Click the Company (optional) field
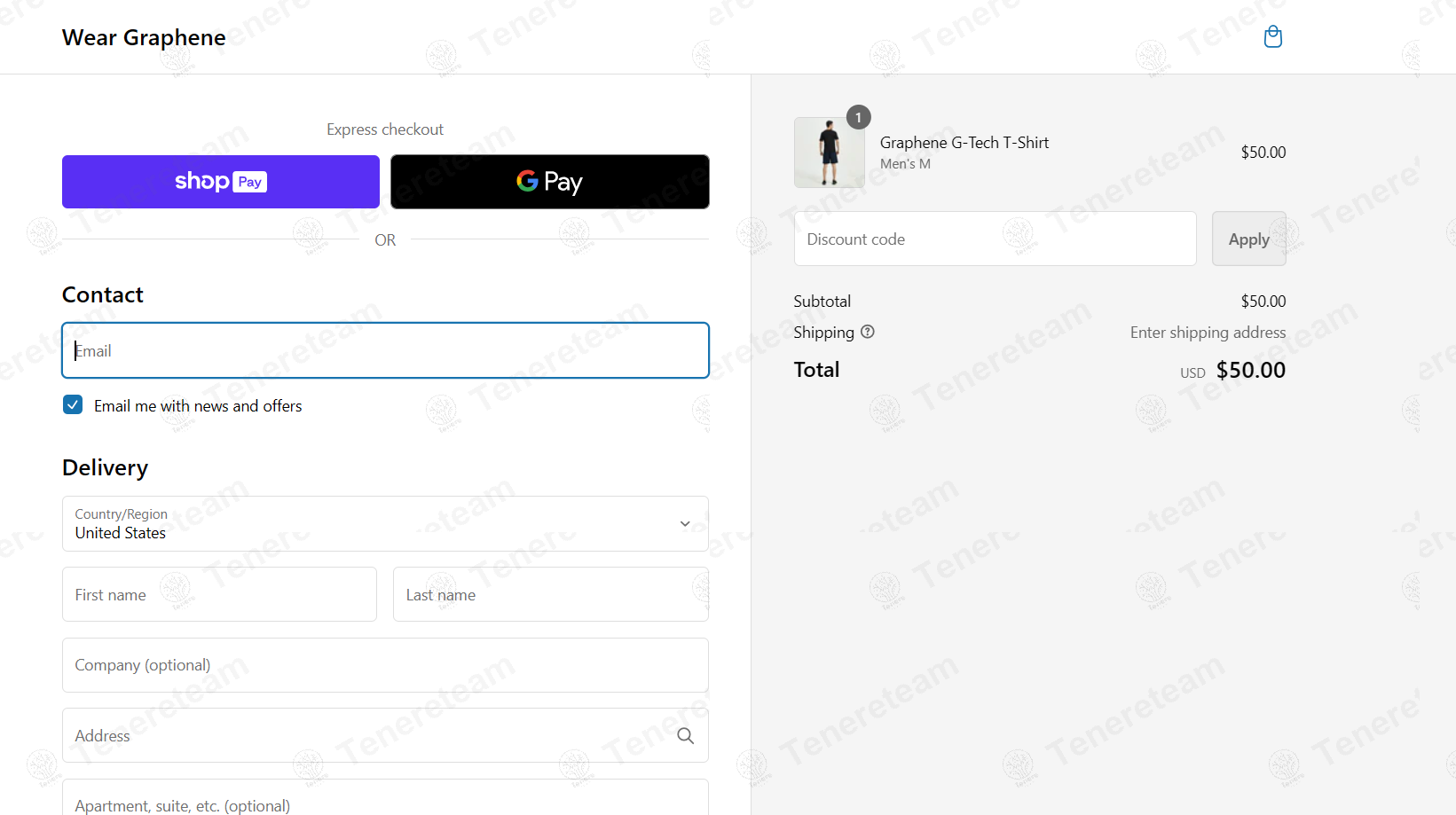 (385, 665)
